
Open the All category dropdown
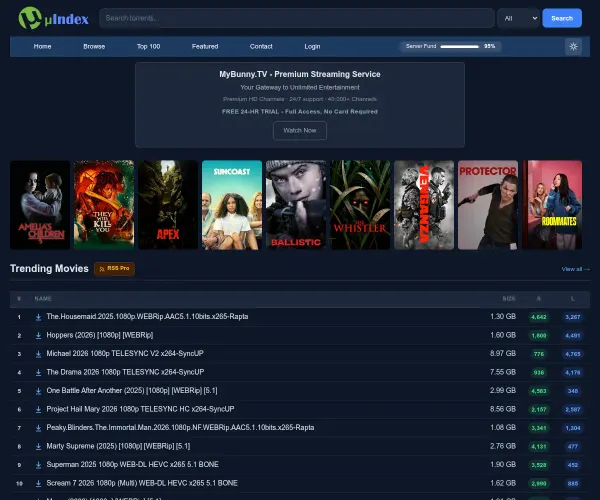pyautogui.click(x=518, y=18)
